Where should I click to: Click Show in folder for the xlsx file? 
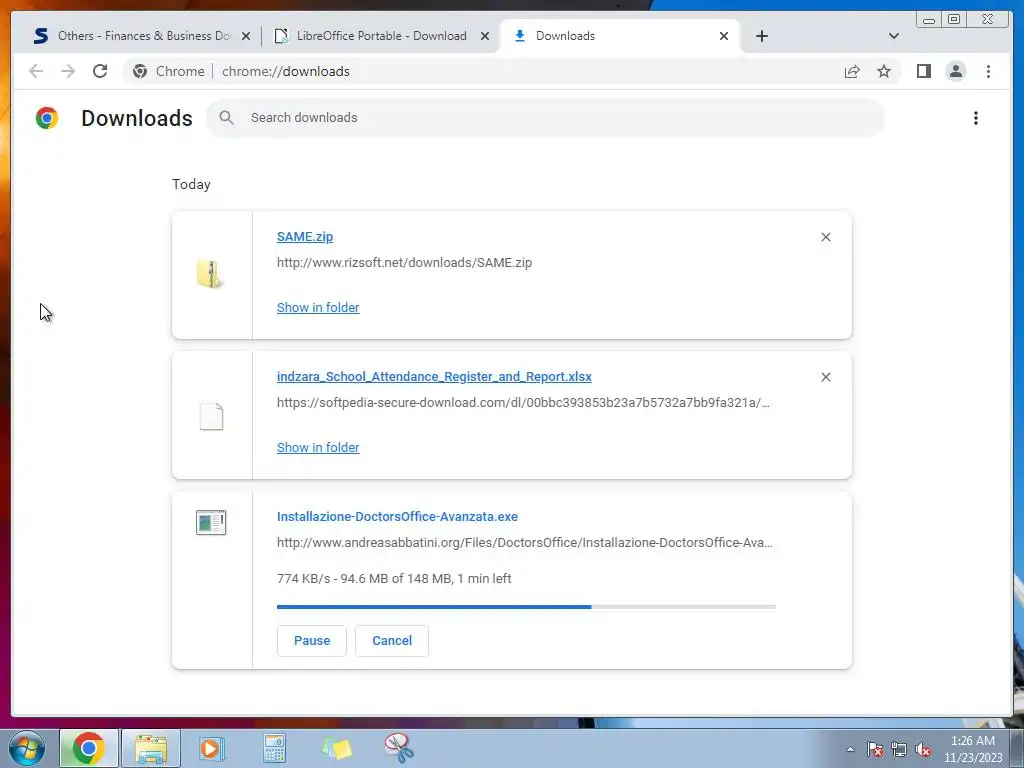click(318, 447)
